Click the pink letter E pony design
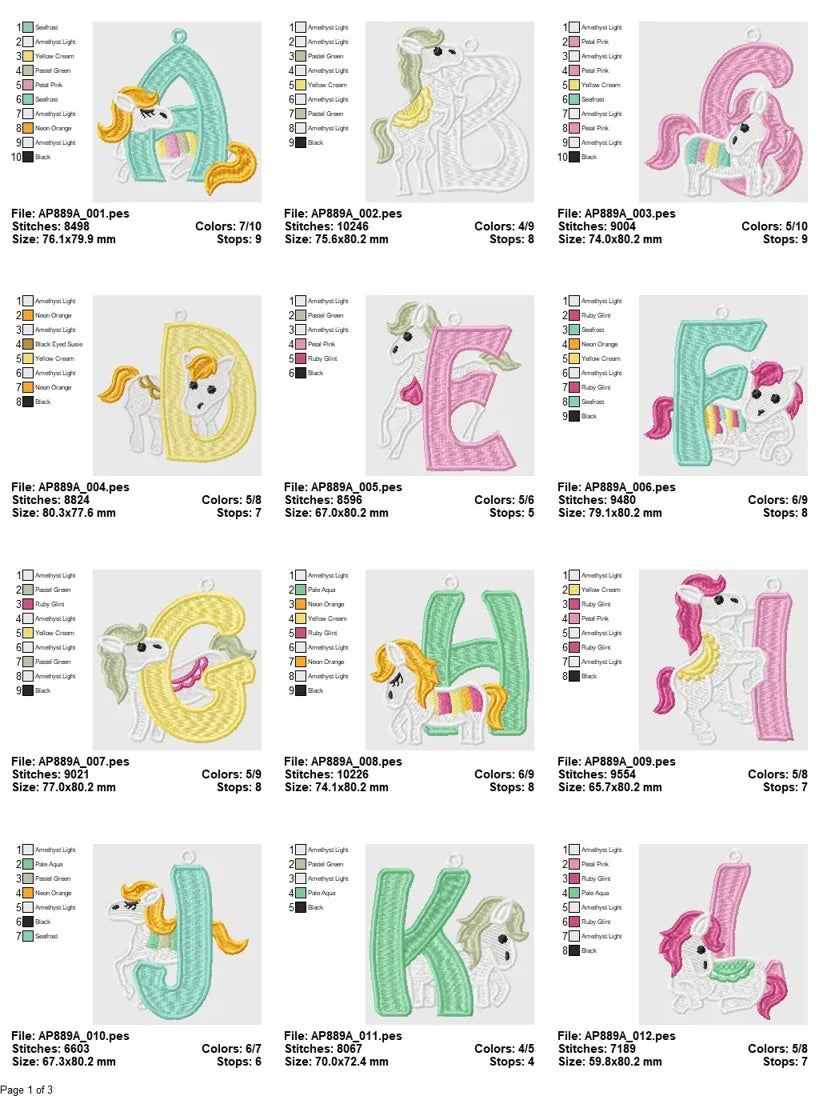The width and height of the screenshot is (819, 1096). pyautogui.click(x=449, y=385)
